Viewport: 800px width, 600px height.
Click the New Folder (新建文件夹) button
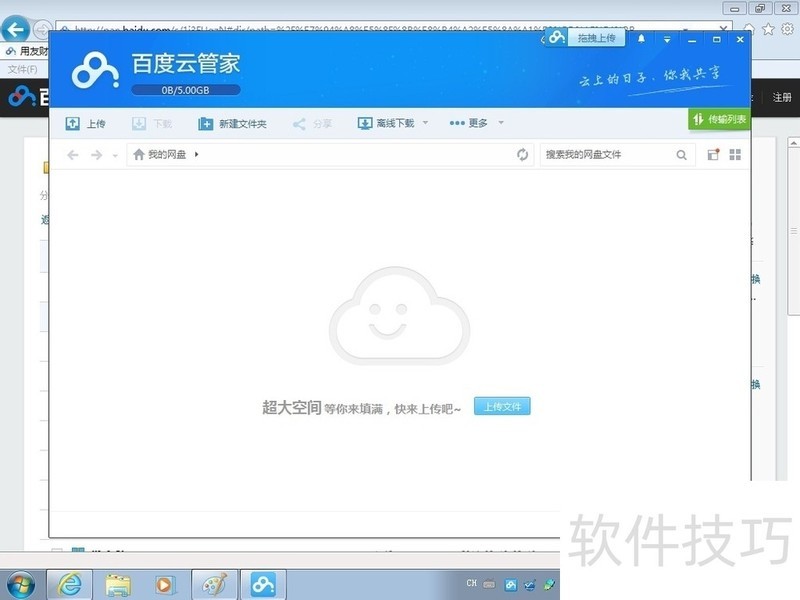coord(232,124)
